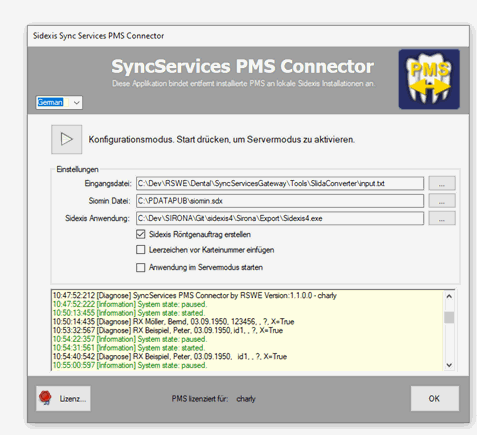Image resolution: width=477 pixels, height=435 pixels.
Task: Click the PMS tooth logo
Action: click(x=429, y=79)
